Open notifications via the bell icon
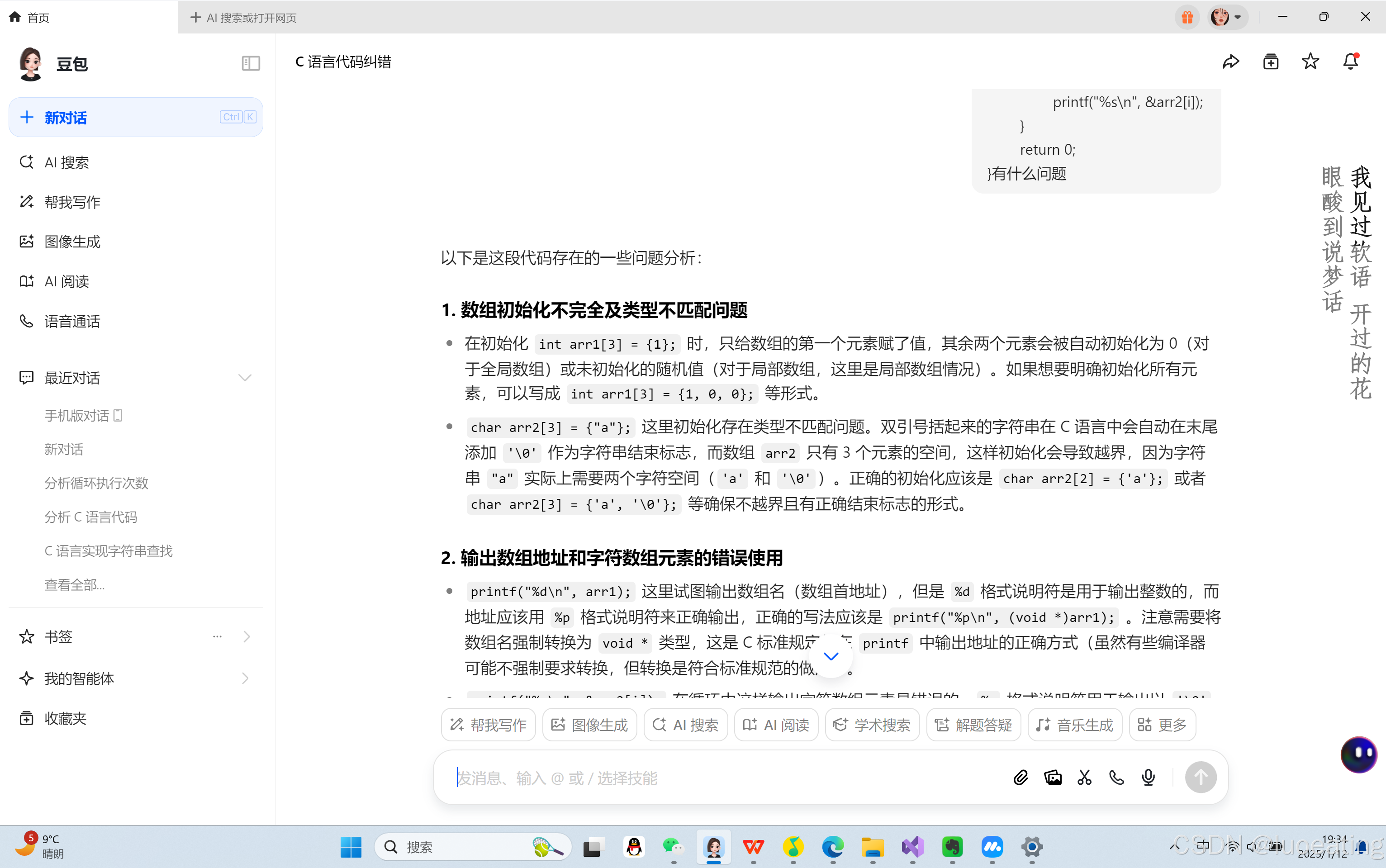Screen dimensions: 1386x868 click(1350, 62)
